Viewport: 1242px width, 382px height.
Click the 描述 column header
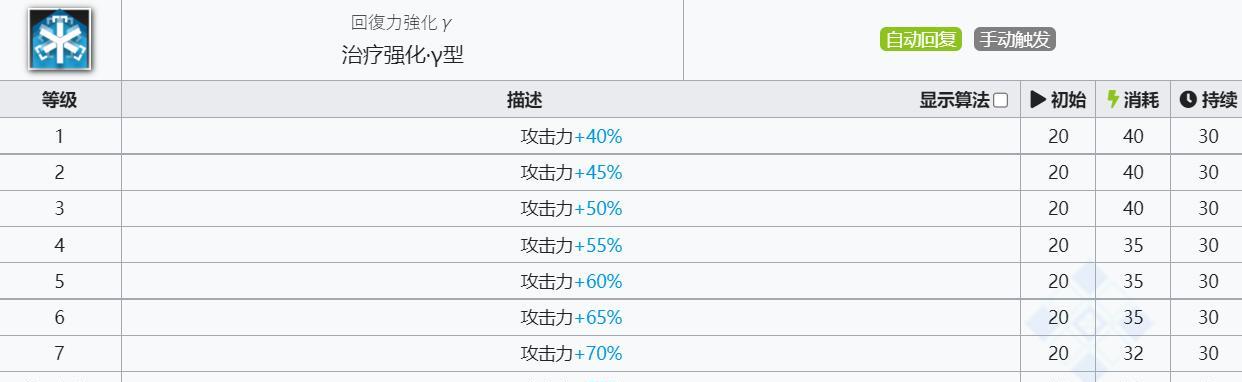click(524, 100)
